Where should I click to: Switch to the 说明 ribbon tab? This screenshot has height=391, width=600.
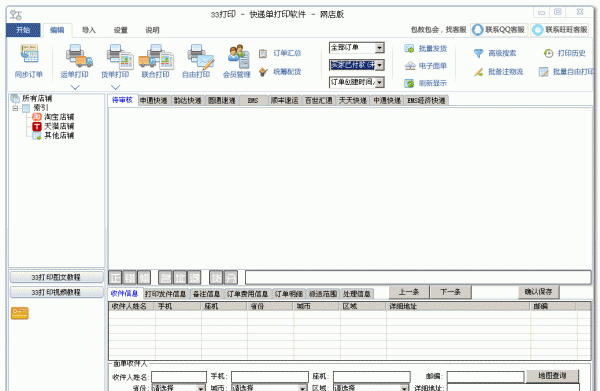point(152,30)
